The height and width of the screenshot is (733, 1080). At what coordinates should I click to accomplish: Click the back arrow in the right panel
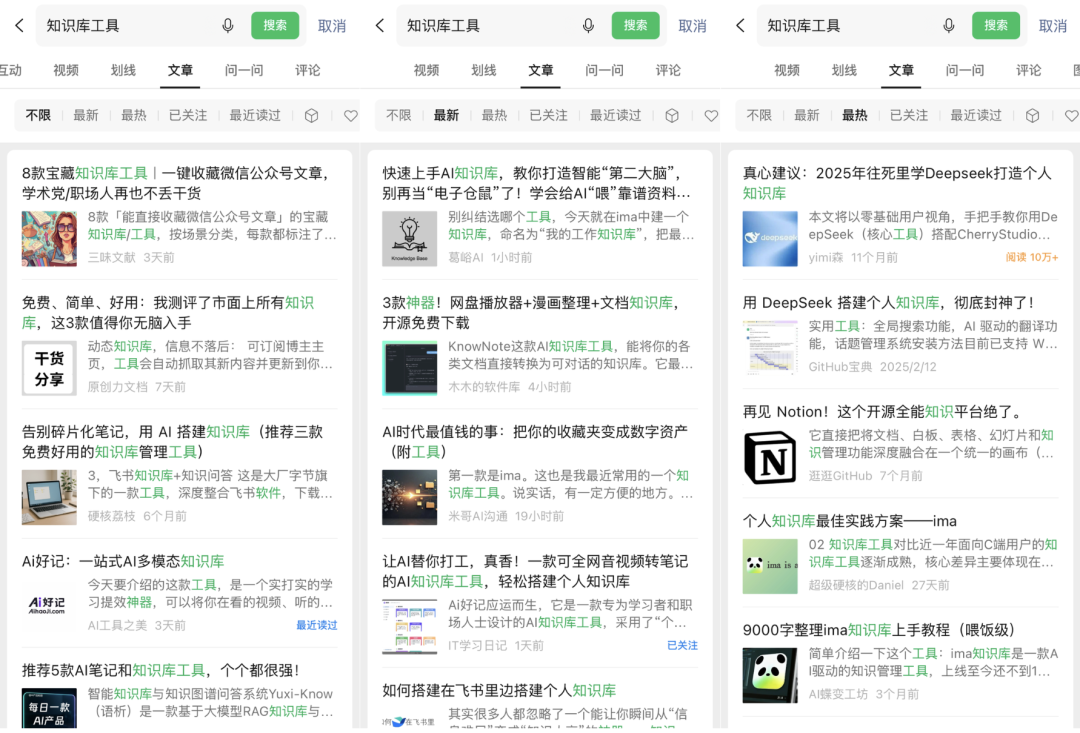[740, 26]
